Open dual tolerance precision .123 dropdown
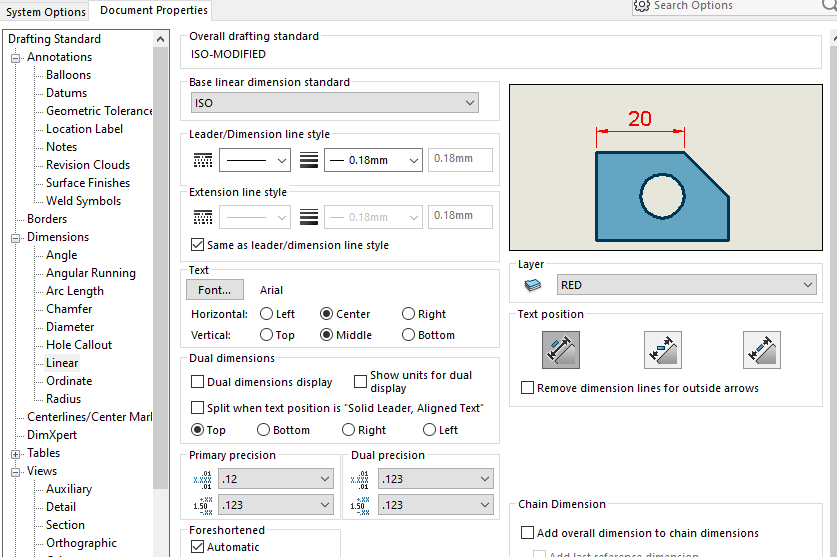Screen dimensions: 837x557 [436, 505]
